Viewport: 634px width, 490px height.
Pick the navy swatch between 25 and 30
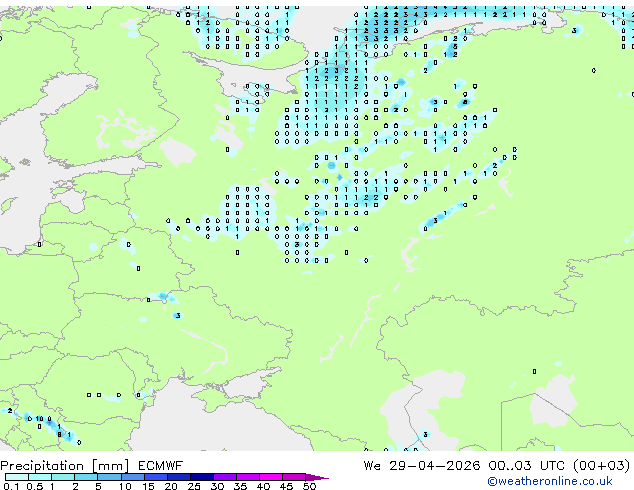[201, 477]
